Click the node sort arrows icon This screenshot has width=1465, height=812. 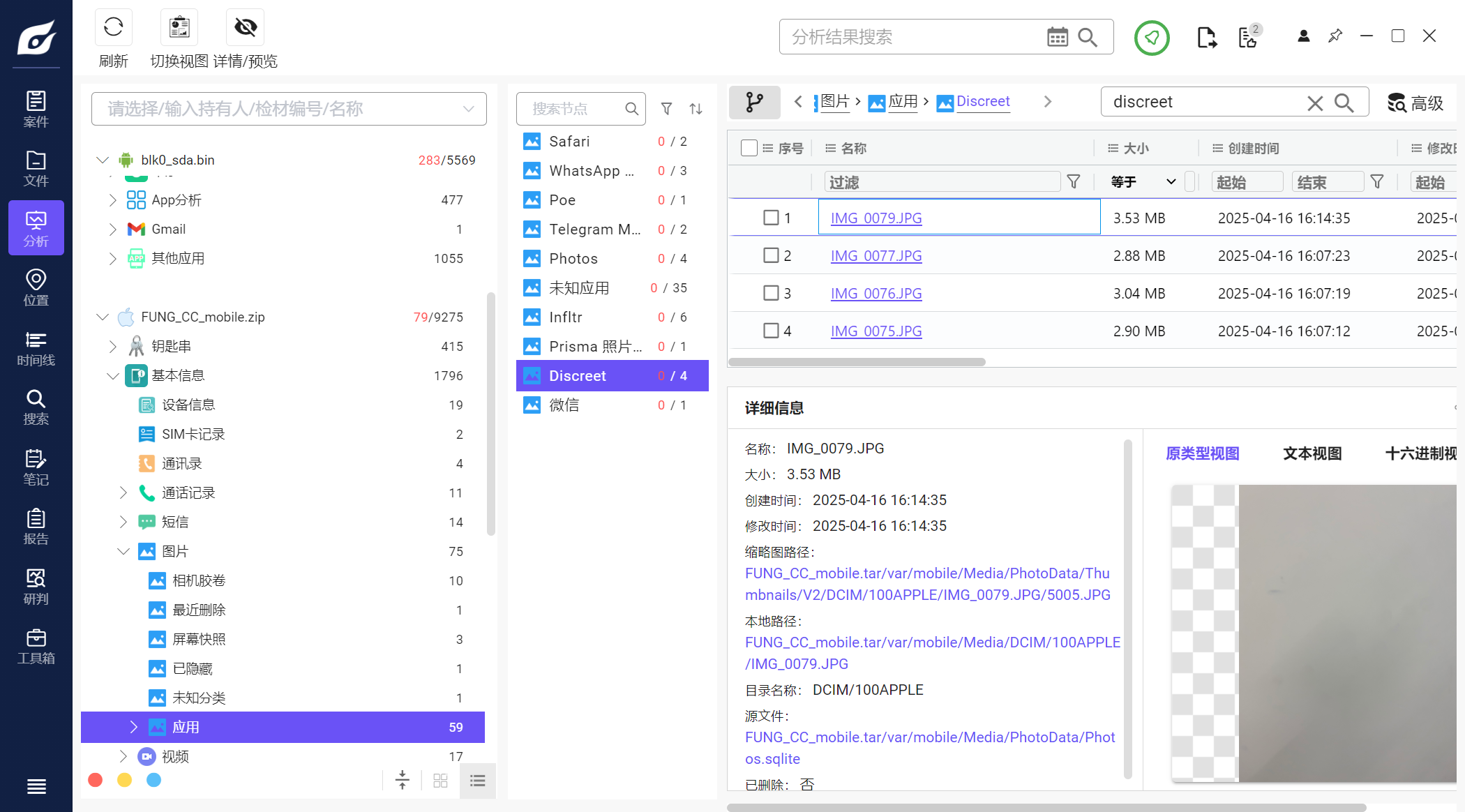(696, 109)
